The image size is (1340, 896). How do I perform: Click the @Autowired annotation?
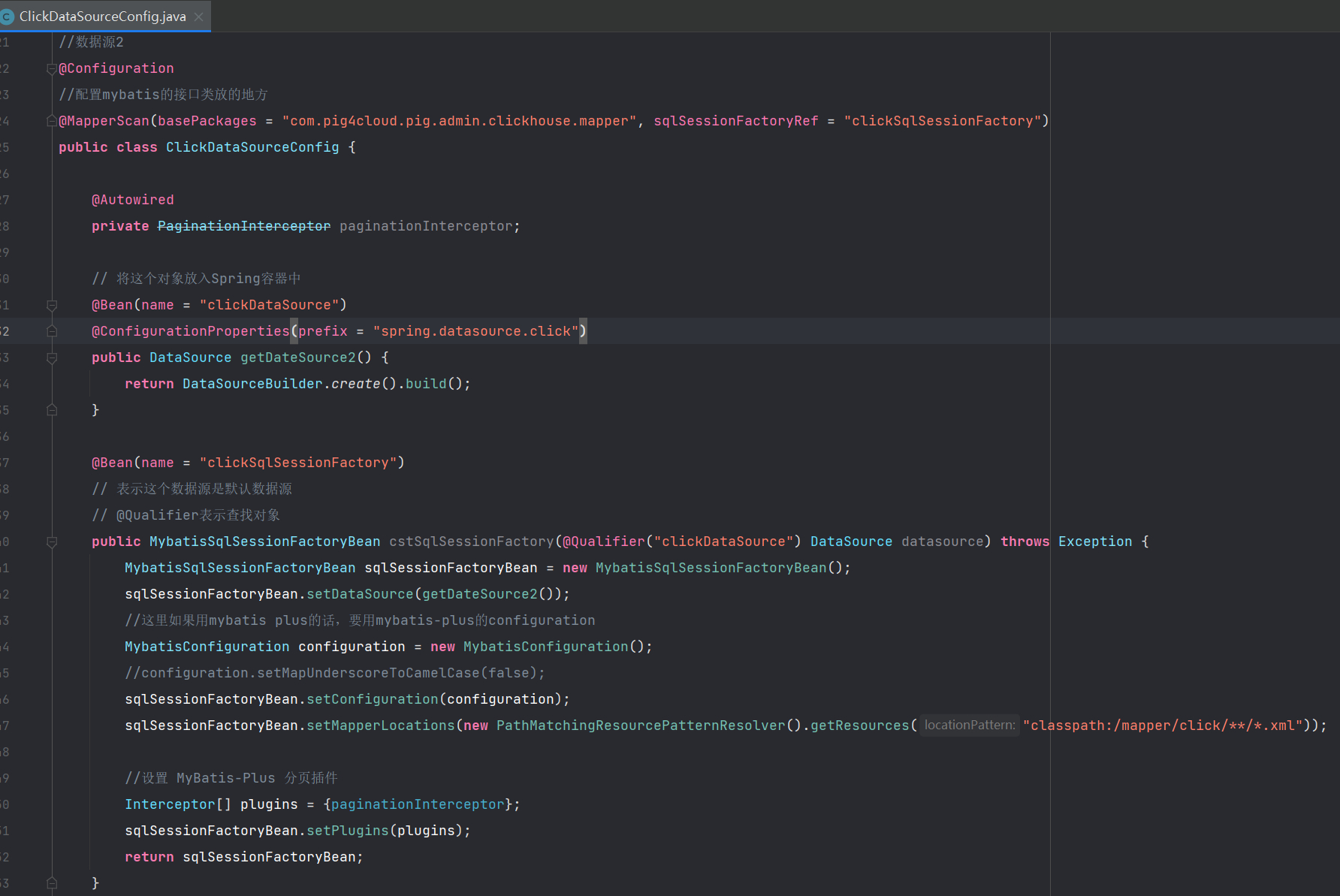pyautogui.click(x=132, y=199)
